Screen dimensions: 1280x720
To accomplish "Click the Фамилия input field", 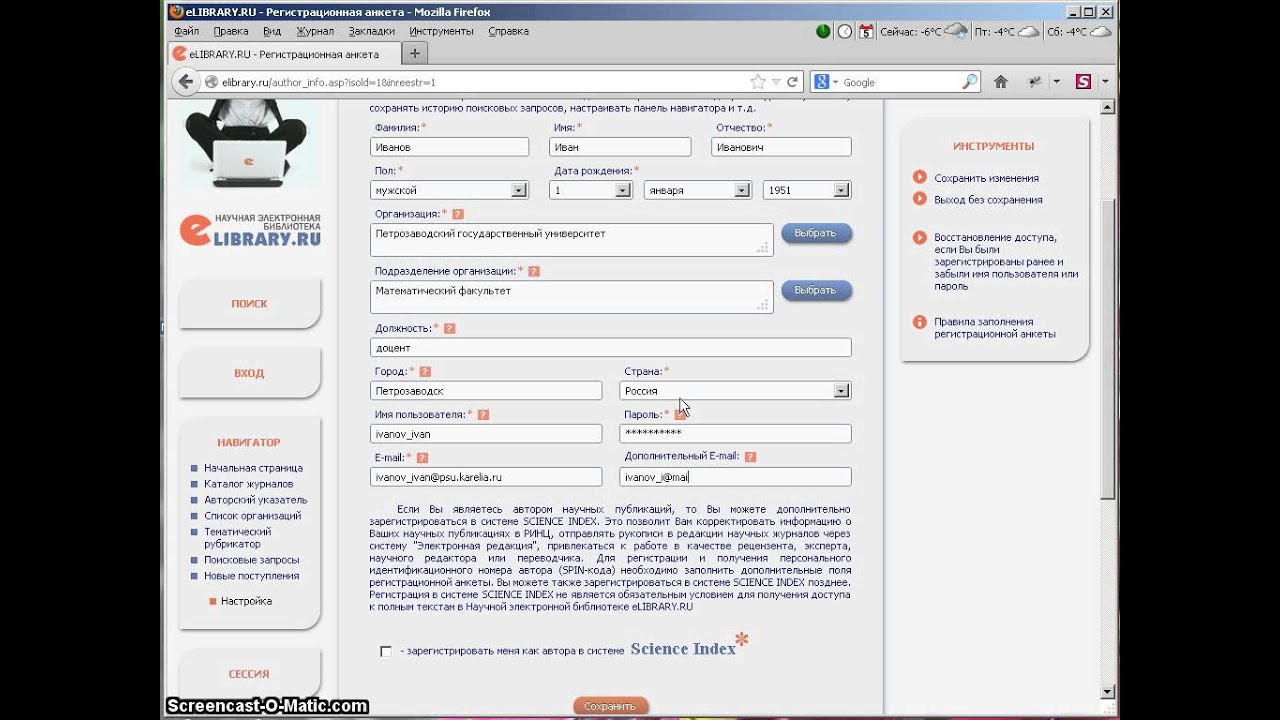I will 449,147.
